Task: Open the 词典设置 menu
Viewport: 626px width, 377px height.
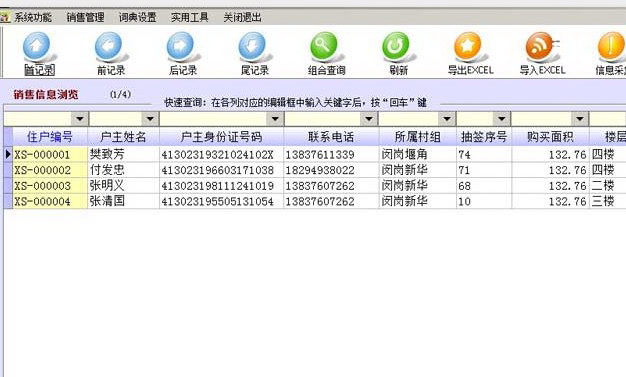Action: click(137, 17)
